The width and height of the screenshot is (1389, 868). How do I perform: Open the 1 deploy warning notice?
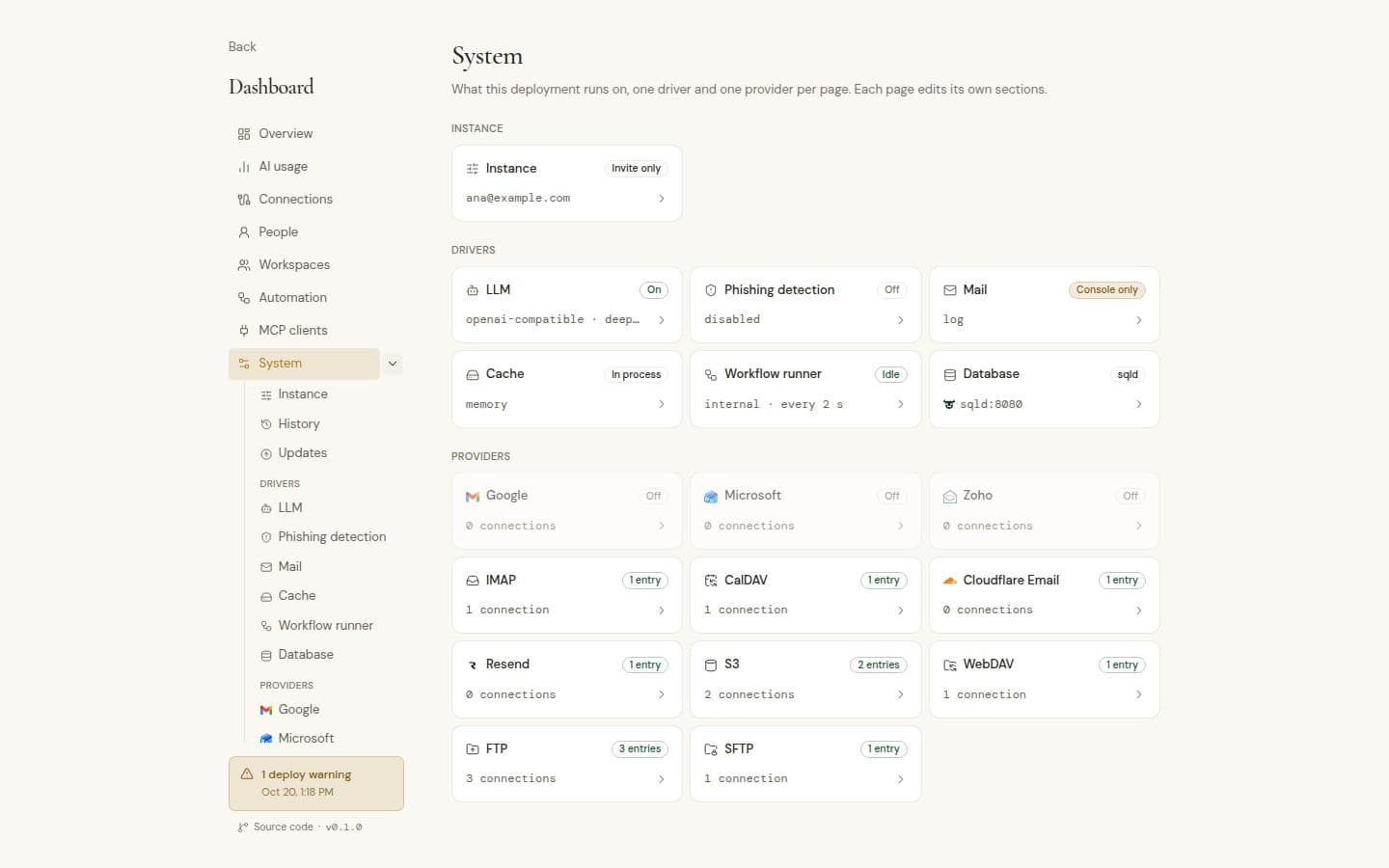click(x=316, y=783)
